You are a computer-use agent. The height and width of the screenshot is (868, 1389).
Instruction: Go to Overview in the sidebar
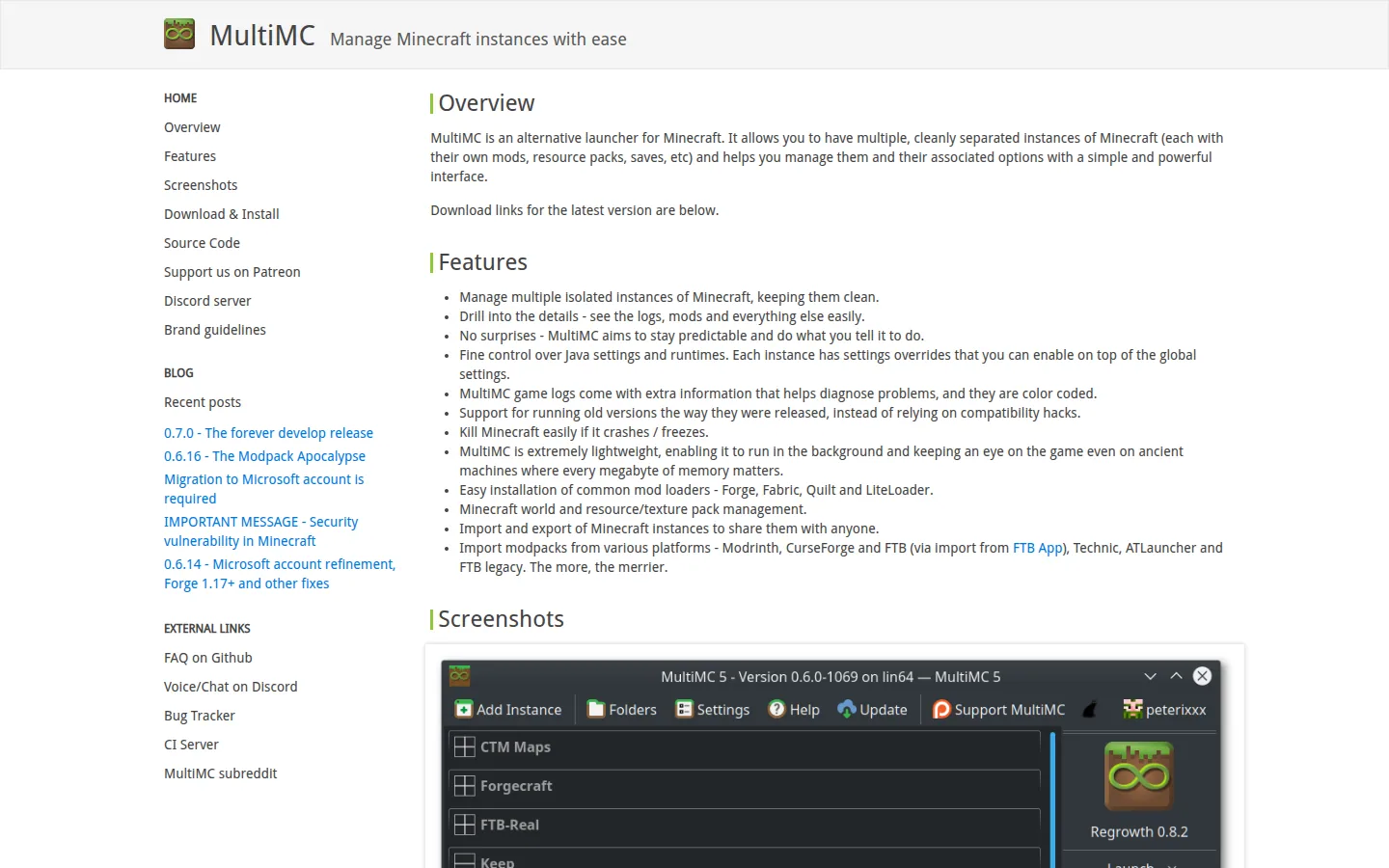click(192, 127)
